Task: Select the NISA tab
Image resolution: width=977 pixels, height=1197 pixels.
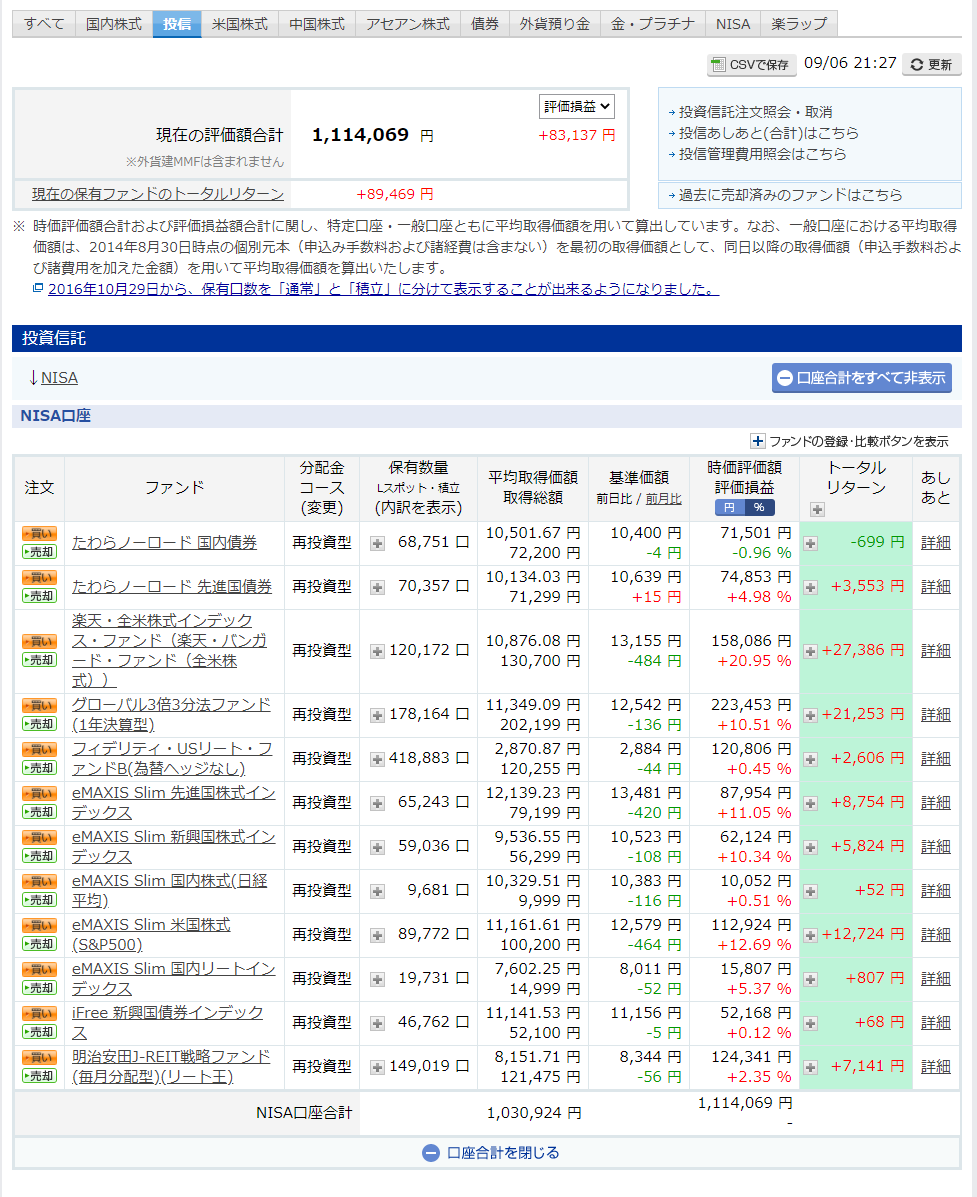Action: pos(733,24)
